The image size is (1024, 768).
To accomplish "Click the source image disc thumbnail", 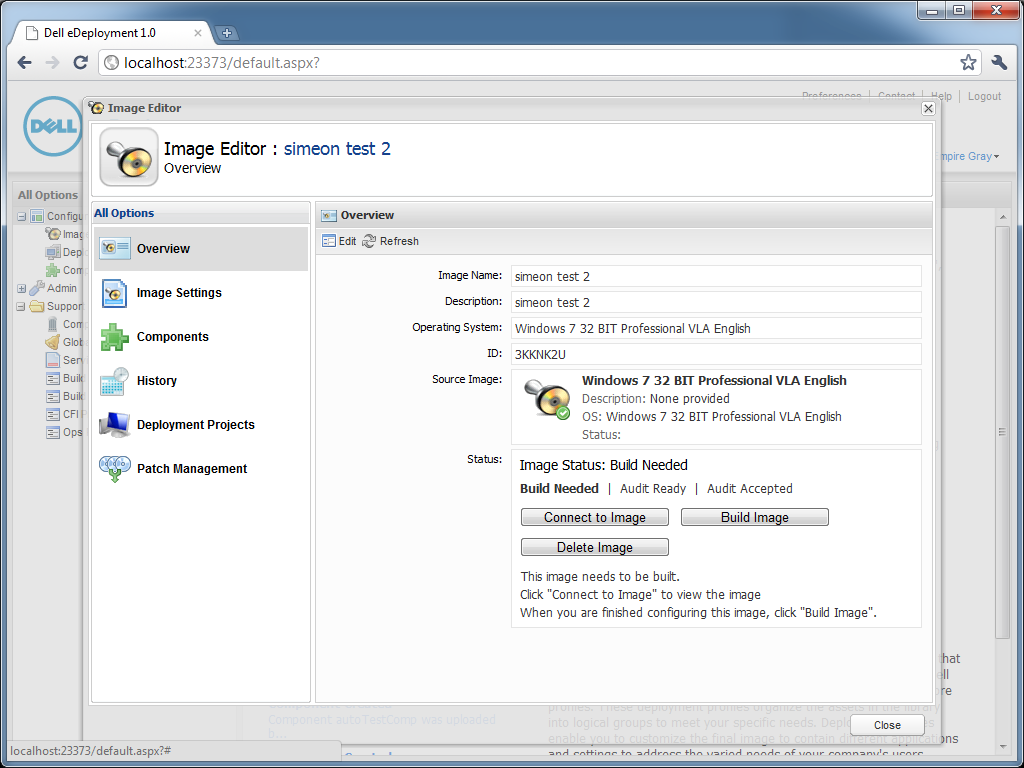I will point(547,398).
